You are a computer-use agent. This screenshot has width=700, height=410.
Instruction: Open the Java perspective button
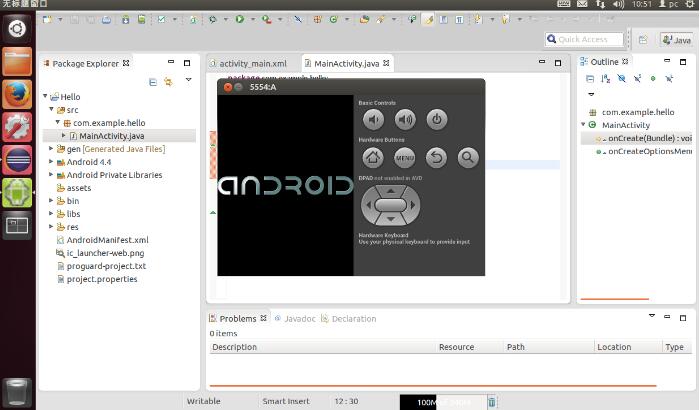pyautogui.click(x=676, y=40)
